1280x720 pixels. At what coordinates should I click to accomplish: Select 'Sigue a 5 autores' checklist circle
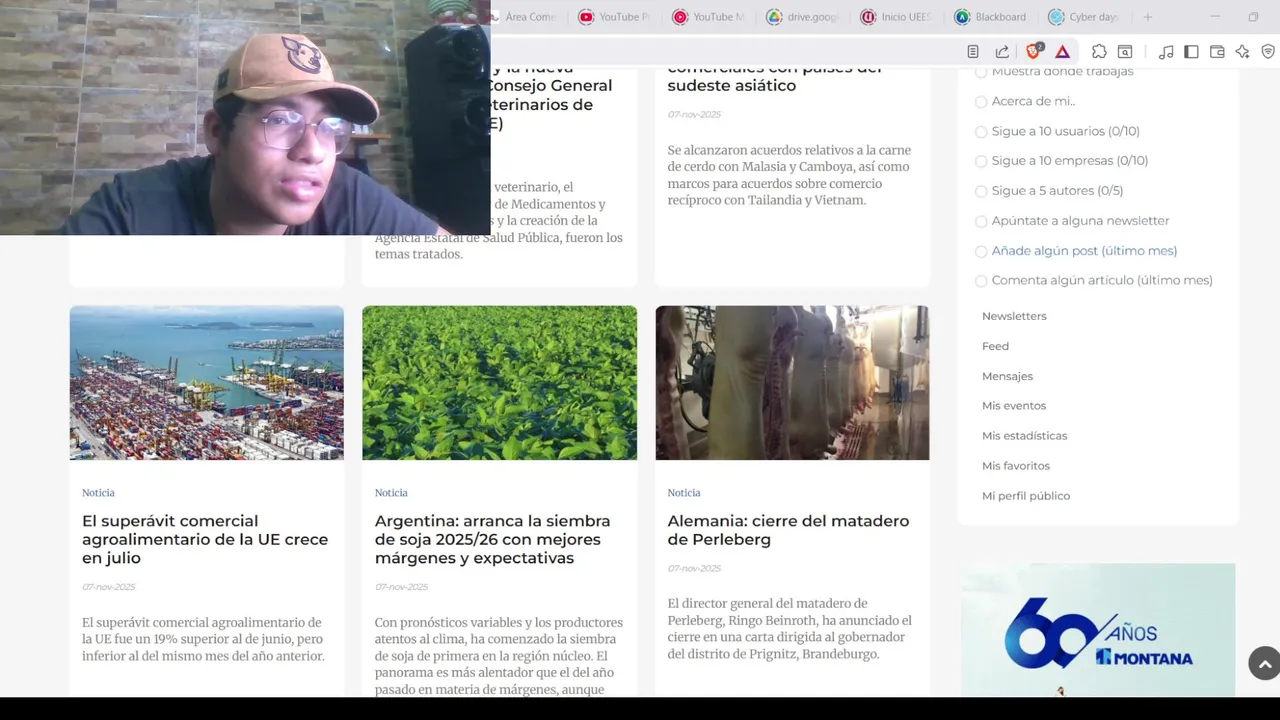click(x=981, y=192)
